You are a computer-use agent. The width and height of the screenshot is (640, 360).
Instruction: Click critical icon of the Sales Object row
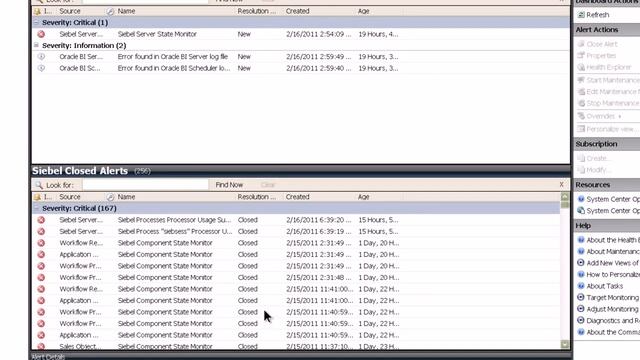(x=41, y=347)
